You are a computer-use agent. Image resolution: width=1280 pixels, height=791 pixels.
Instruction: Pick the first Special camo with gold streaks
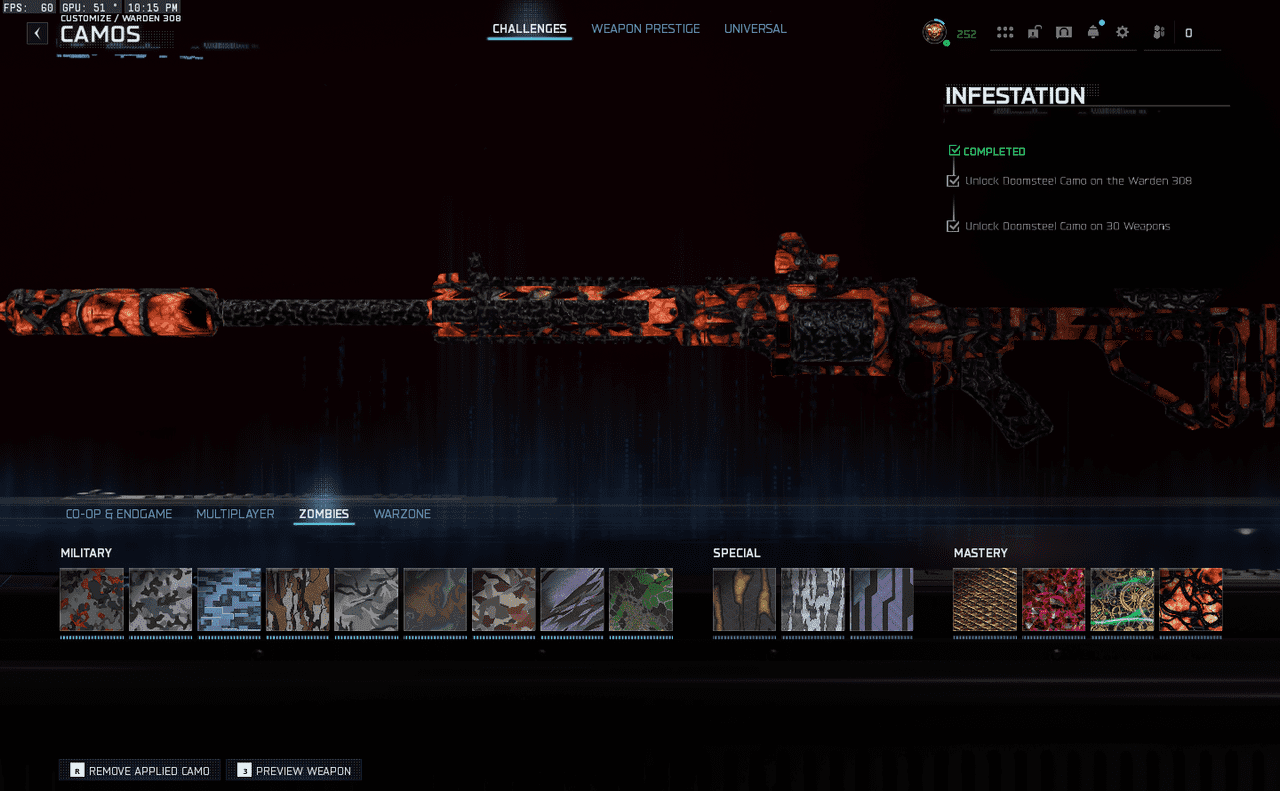pyautogui.click(x=744, y=600)
